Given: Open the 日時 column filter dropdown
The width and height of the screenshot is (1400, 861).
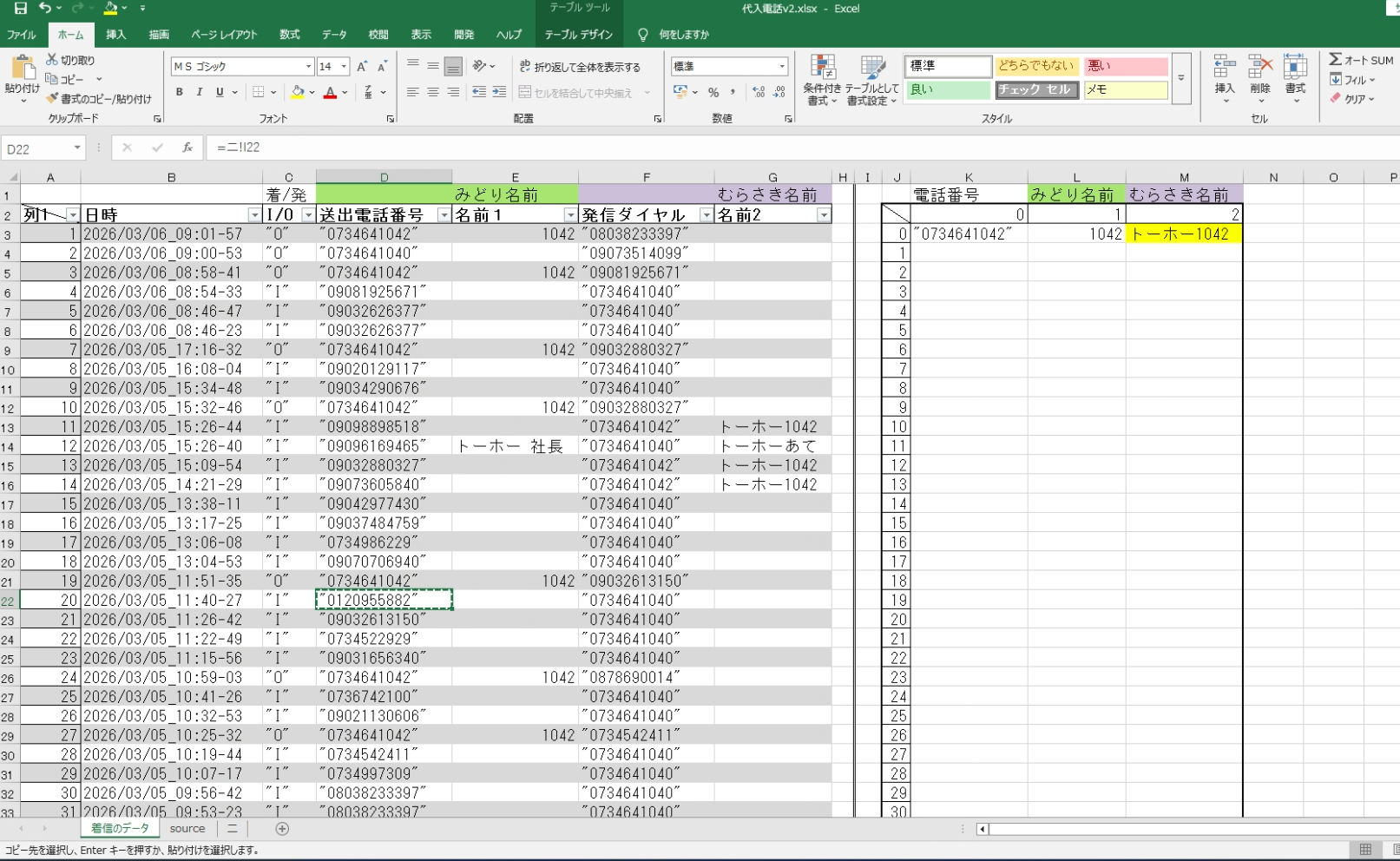Looking at the screenshot, I should [x=254, y=215].
